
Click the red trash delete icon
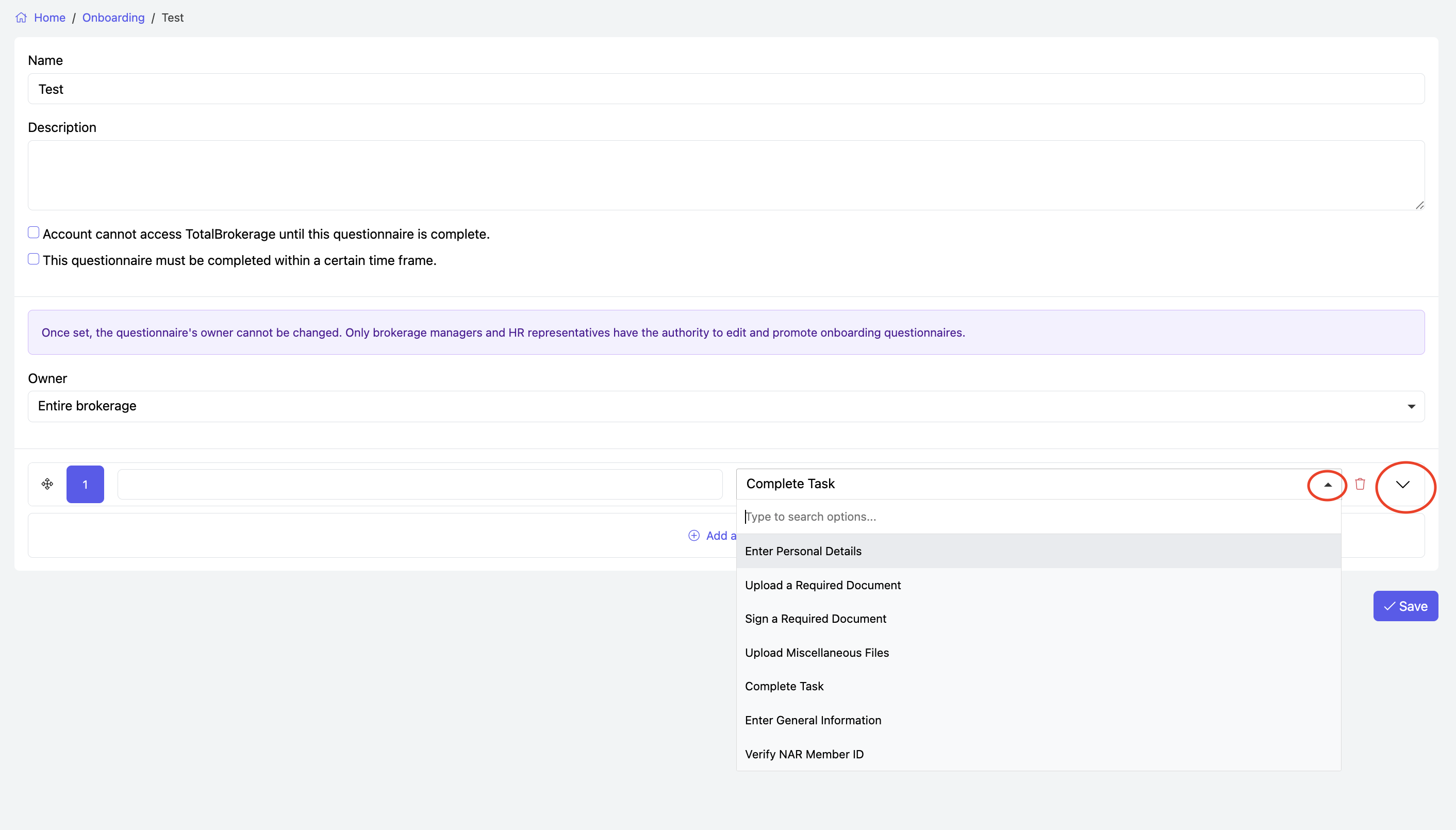point(1360,484)
